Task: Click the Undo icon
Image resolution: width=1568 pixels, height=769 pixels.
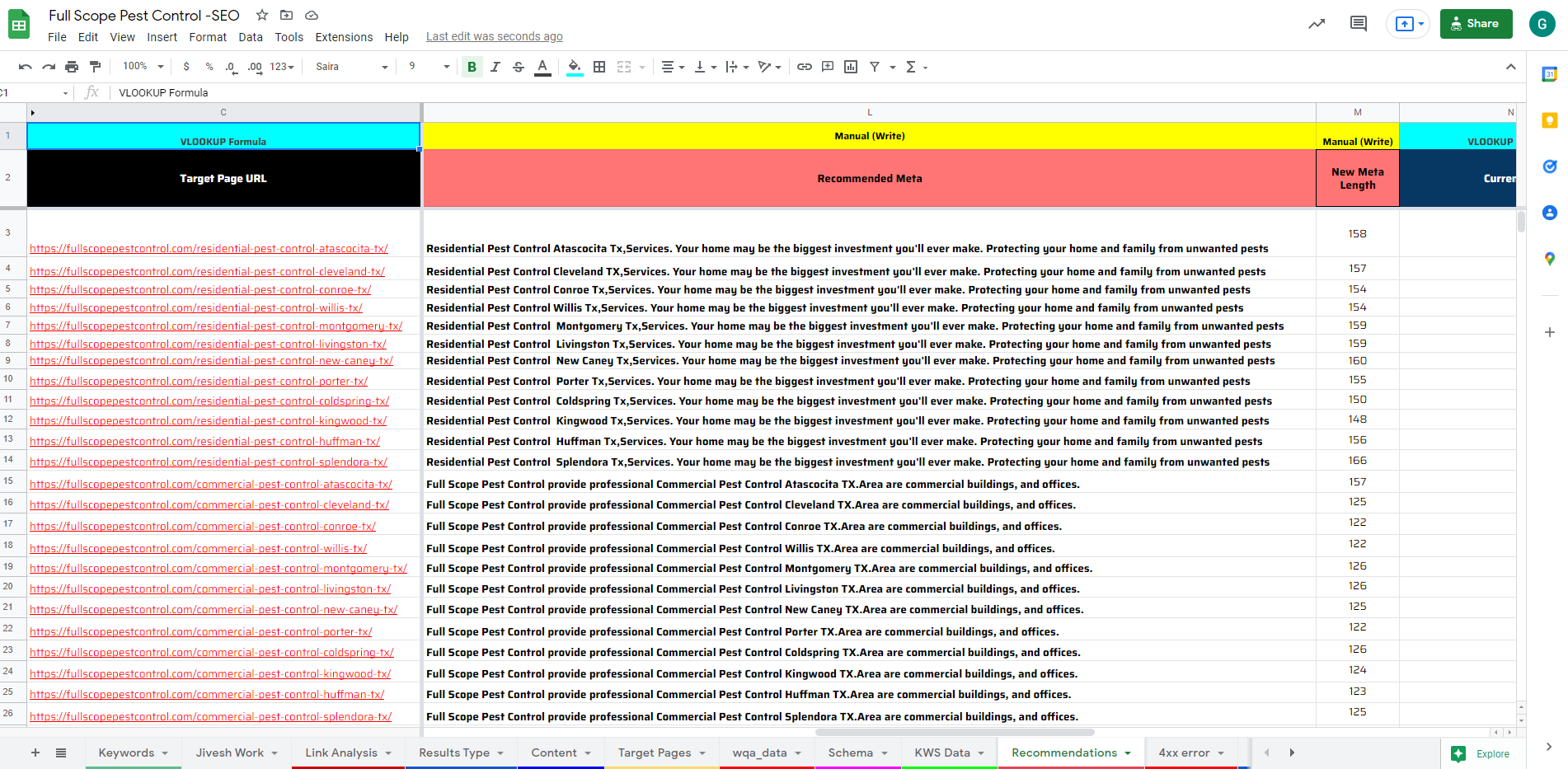Action: [x=26, y=67]
